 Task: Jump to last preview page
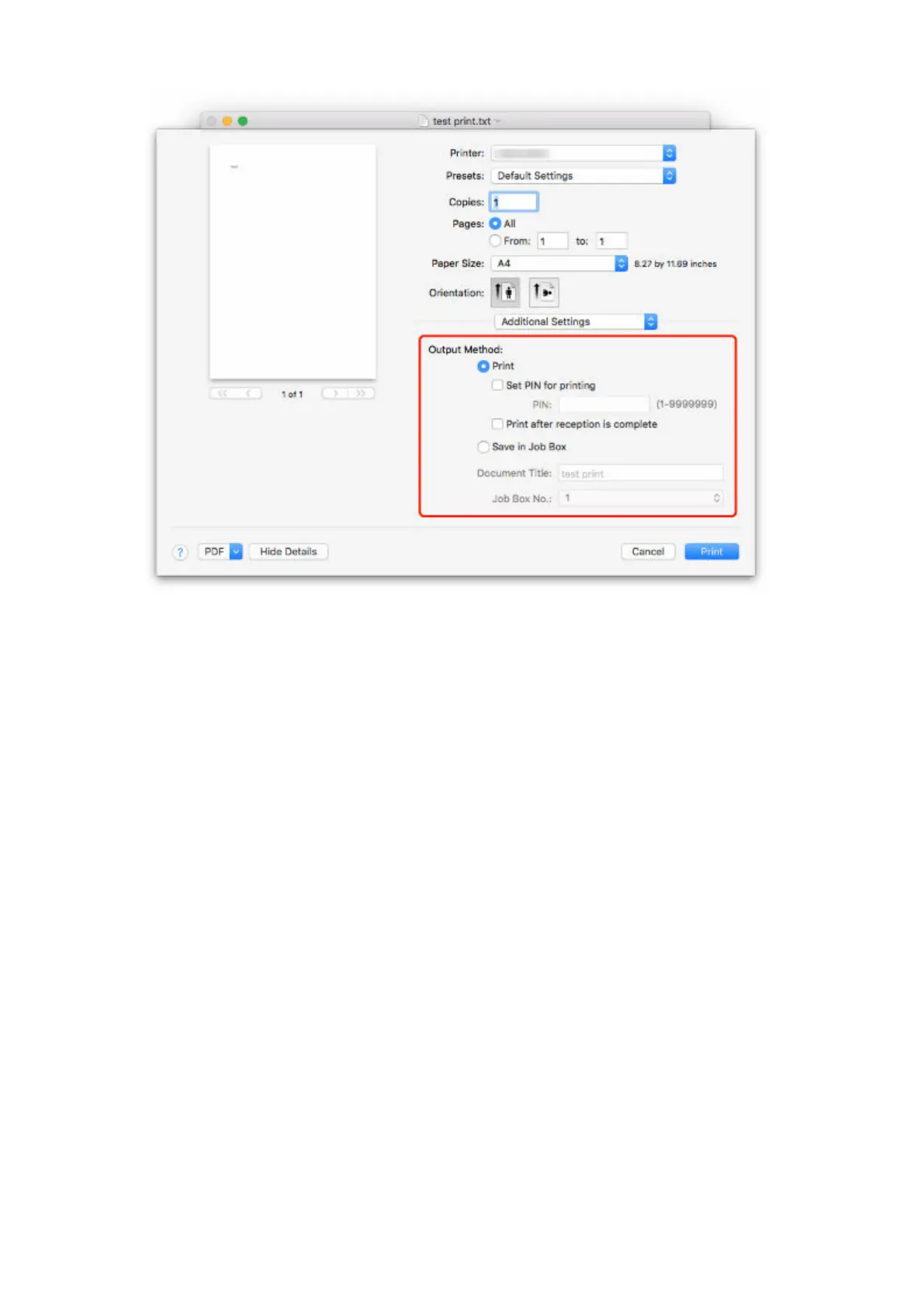362,393
